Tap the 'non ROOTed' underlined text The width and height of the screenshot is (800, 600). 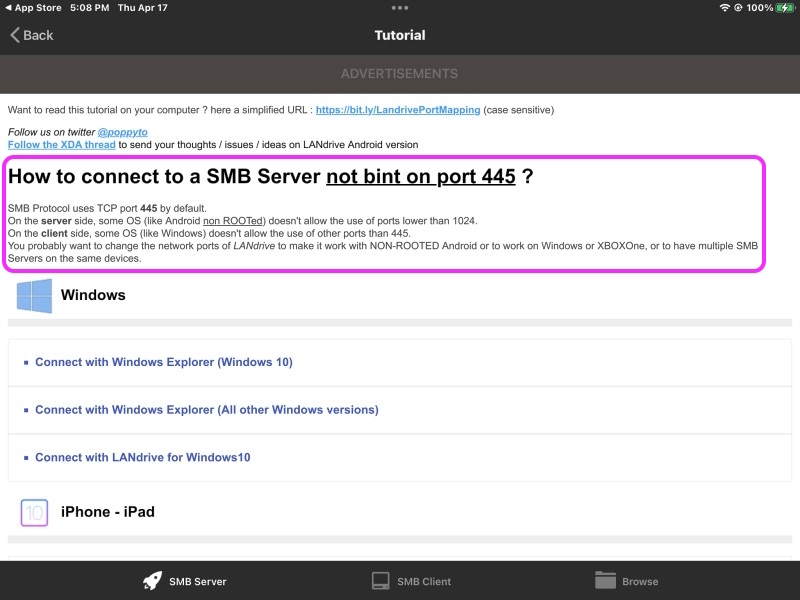tap(234, 221)
